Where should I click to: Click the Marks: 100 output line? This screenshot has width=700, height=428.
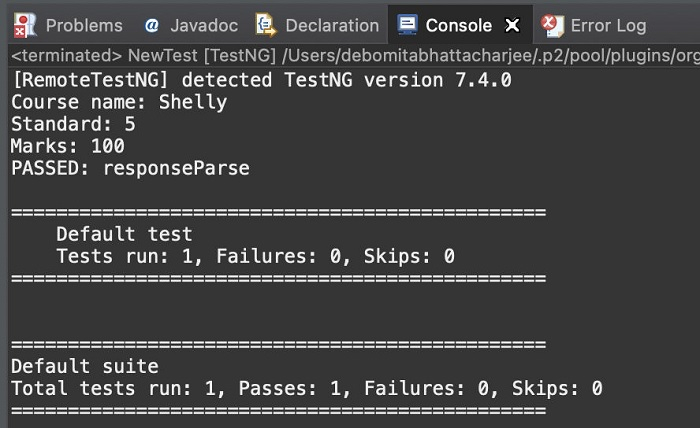(x=67, y=146)
